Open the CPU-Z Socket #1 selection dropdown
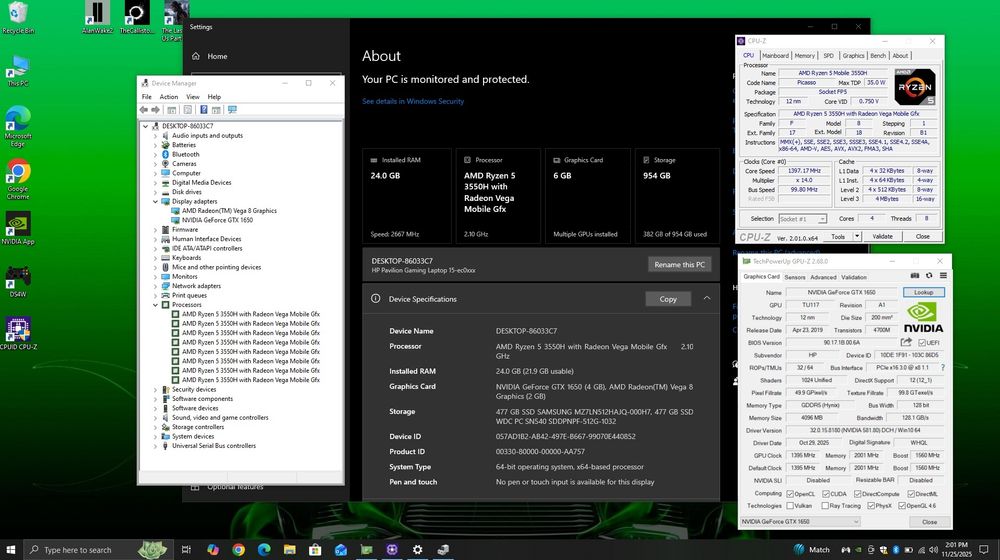Screen dimensions: 1000x560 click(803, 219)
